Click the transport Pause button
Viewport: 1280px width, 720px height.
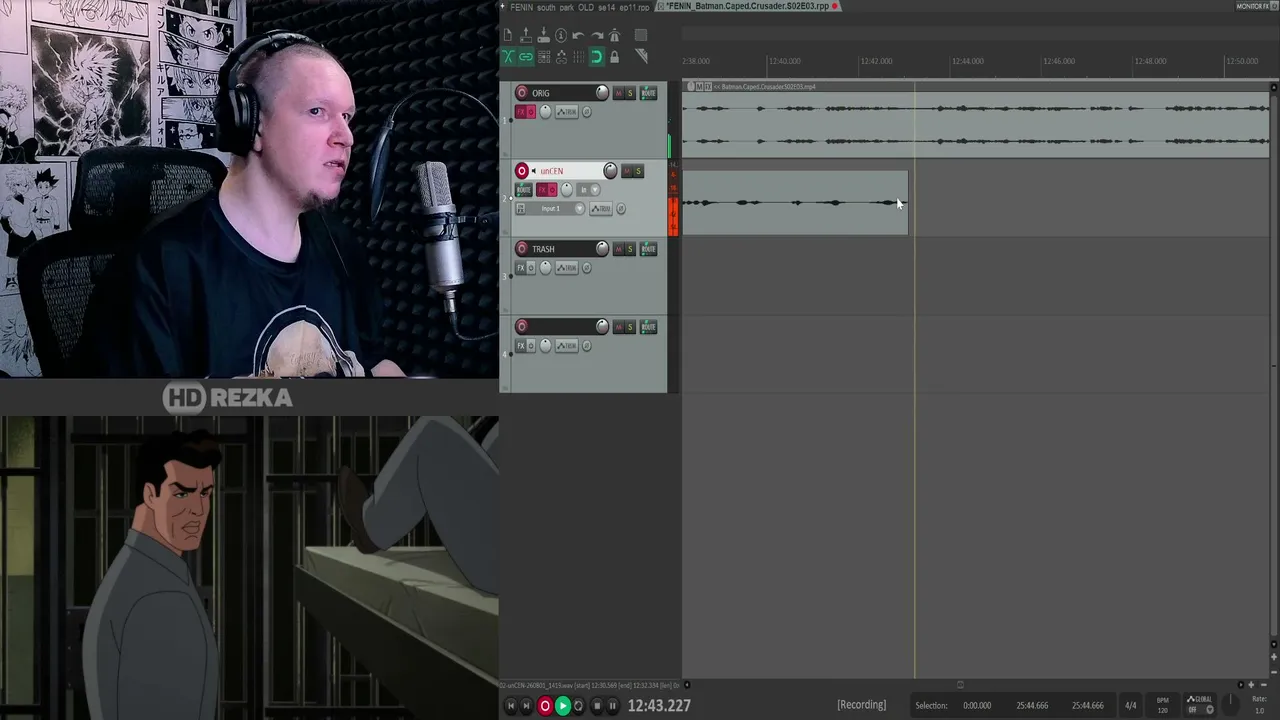pos(613,706)
